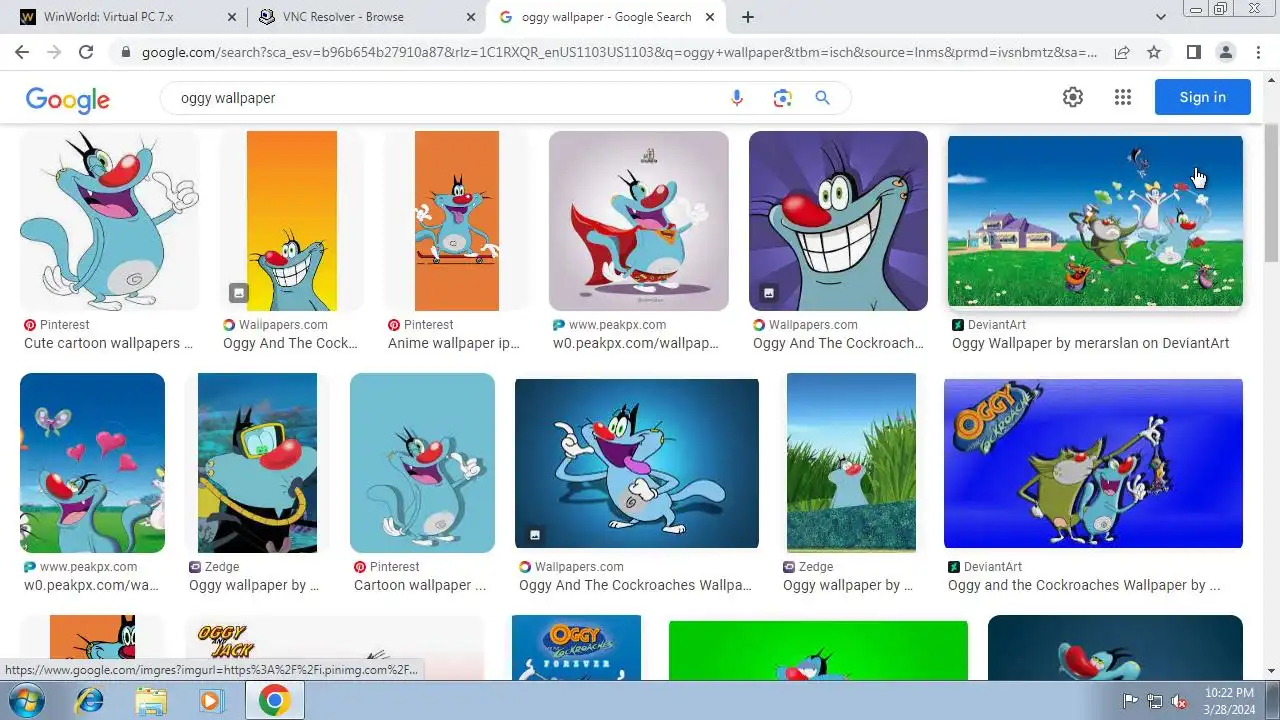Open Cute cartoon wallpapers Pinterest link
This screenshot has width=1280, height=720.
pyautogui.click(x=108, y=343)
